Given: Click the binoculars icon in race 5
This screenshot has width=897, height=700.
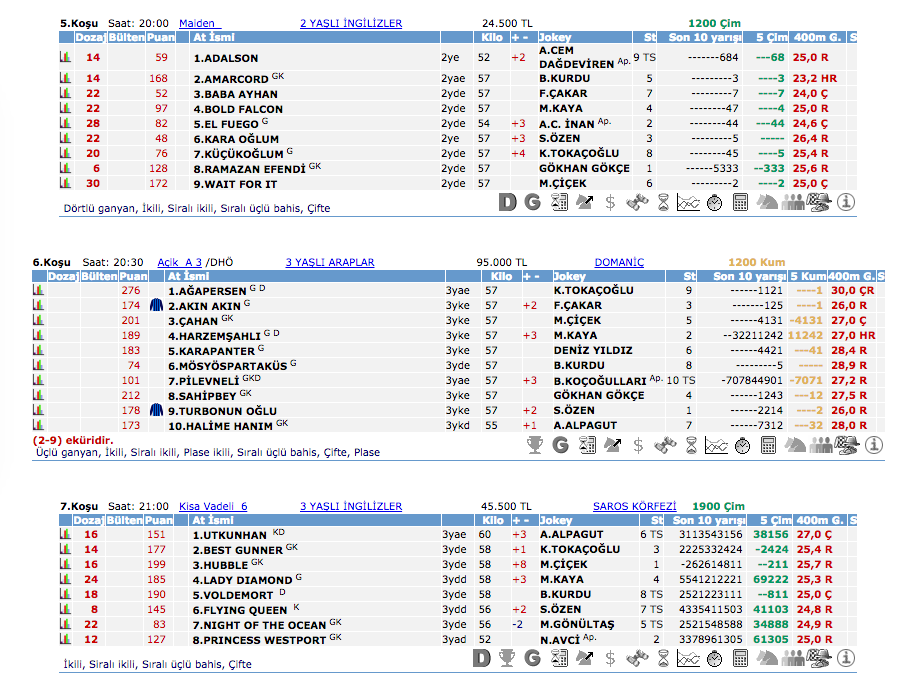Looking at the screenshot, I should coord(637,203).
